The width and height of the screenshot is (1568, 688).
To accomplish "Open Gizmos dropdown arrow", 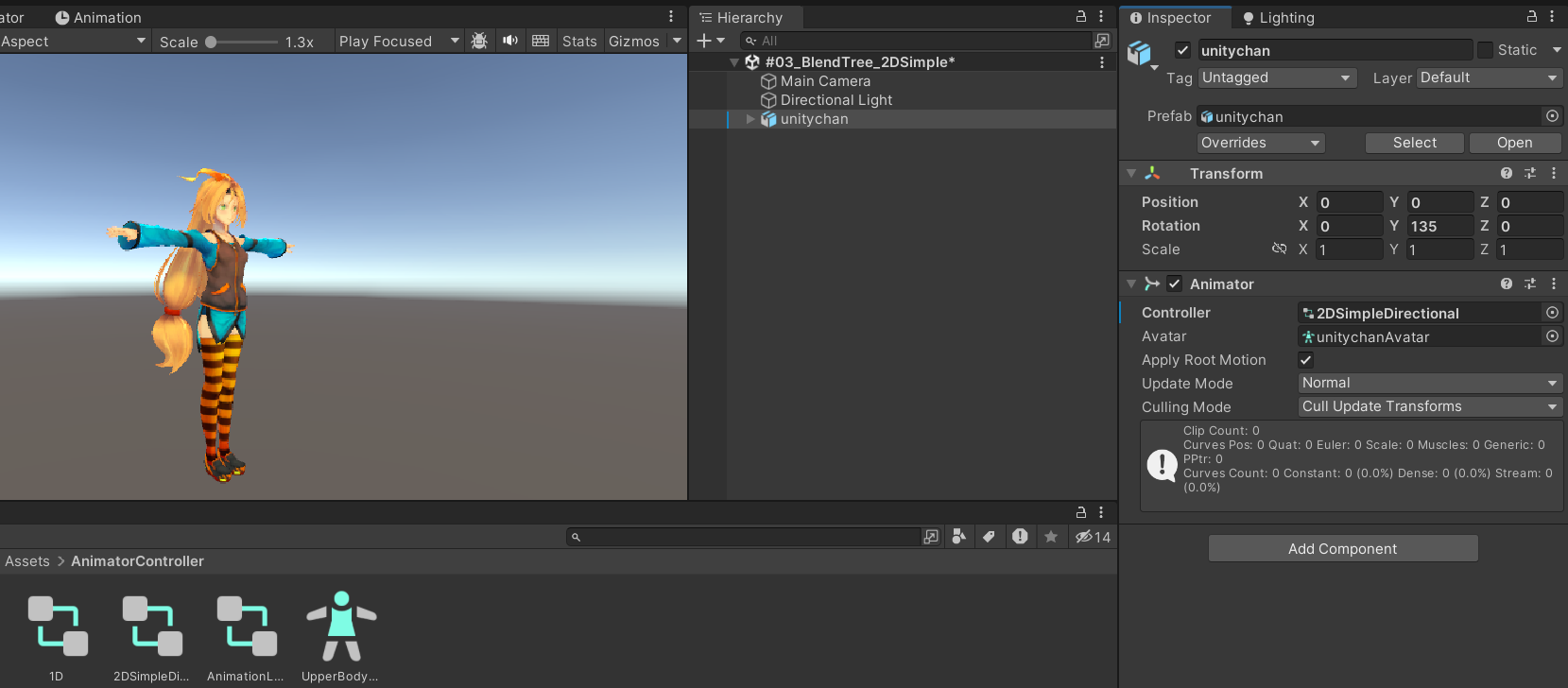I will (x=677, y=41).
